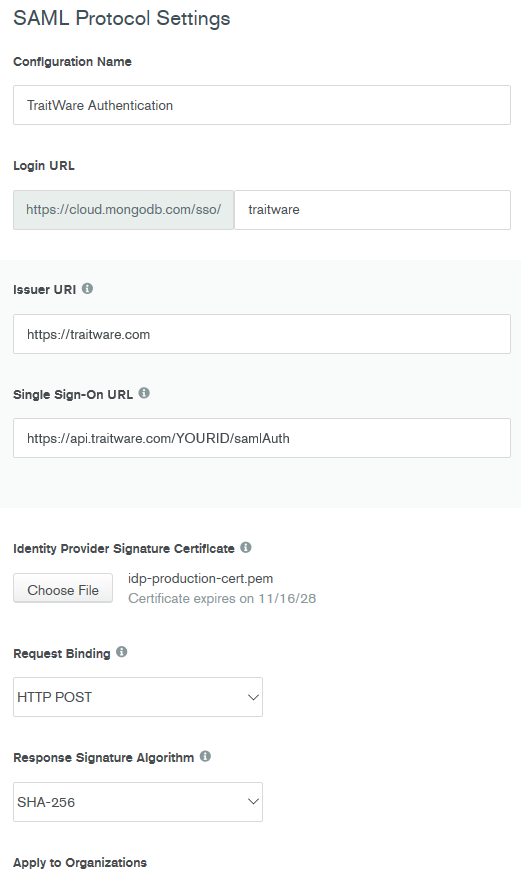Screen dimensions: 521x878
Task: Click the SAML Protocol Settings heading
Action: coord(122,18)
